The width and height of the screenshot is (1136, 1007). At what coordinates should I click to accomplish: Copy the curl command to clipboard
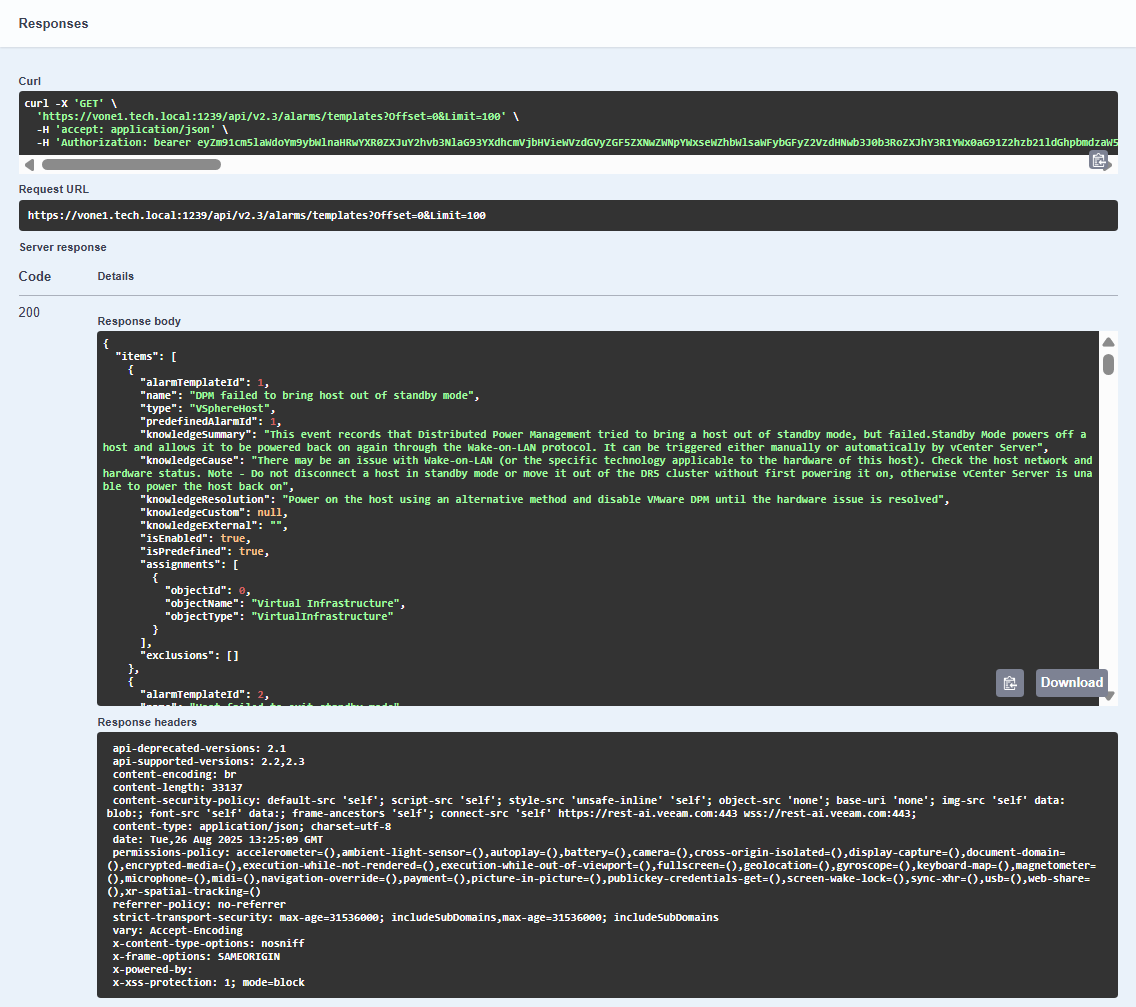(1098, 160)
